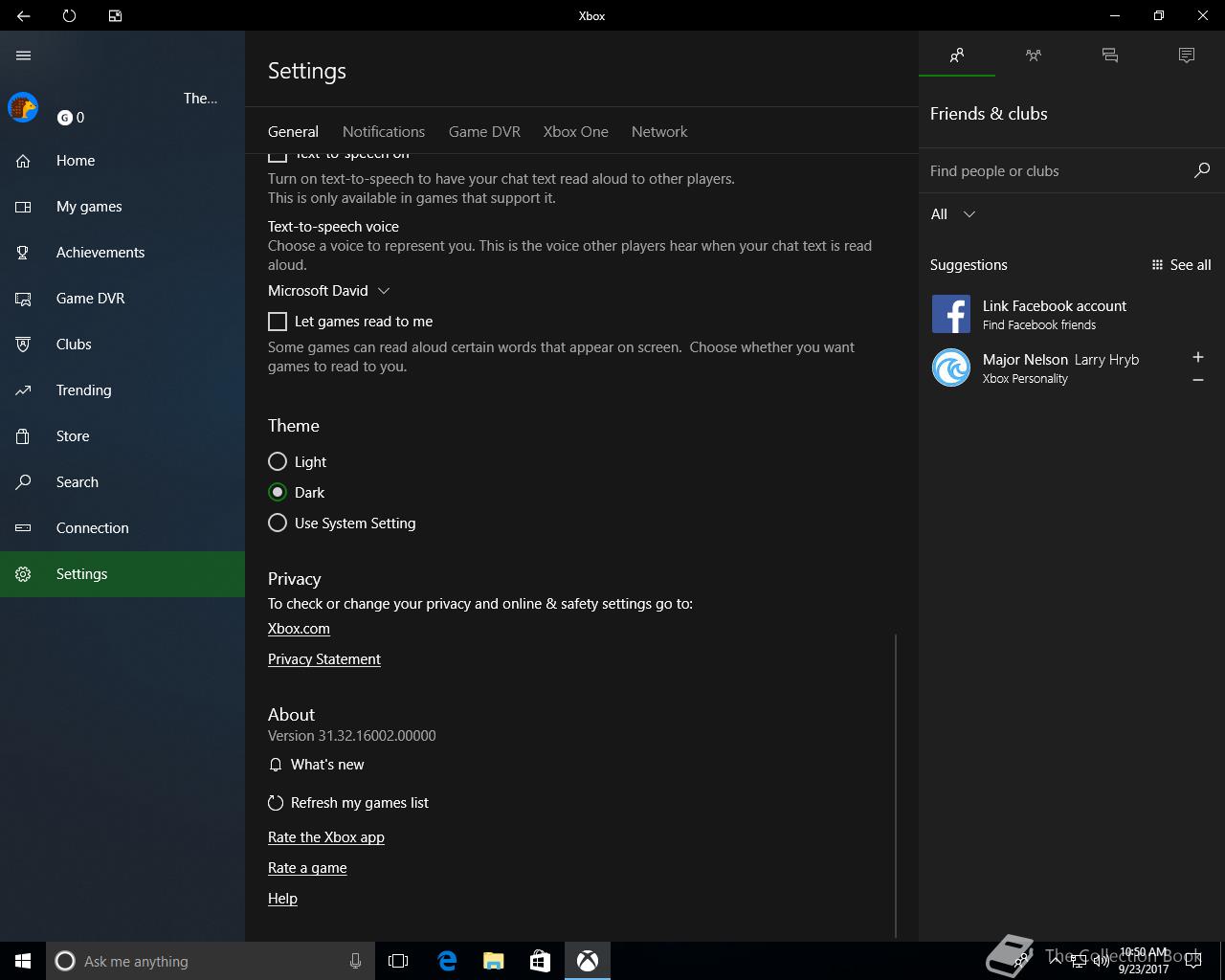Switch to the General settings tab
Viewport: 1225px width, 980px height.
coord(293,132)
